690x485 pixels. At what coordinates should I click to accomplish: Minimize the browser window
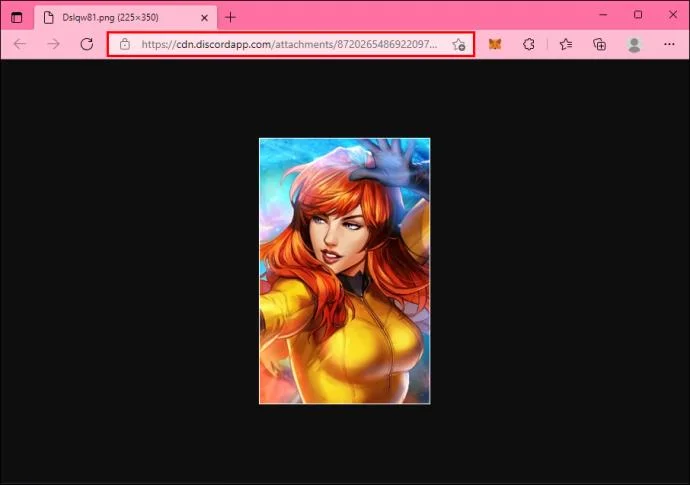tap(603, 15)
